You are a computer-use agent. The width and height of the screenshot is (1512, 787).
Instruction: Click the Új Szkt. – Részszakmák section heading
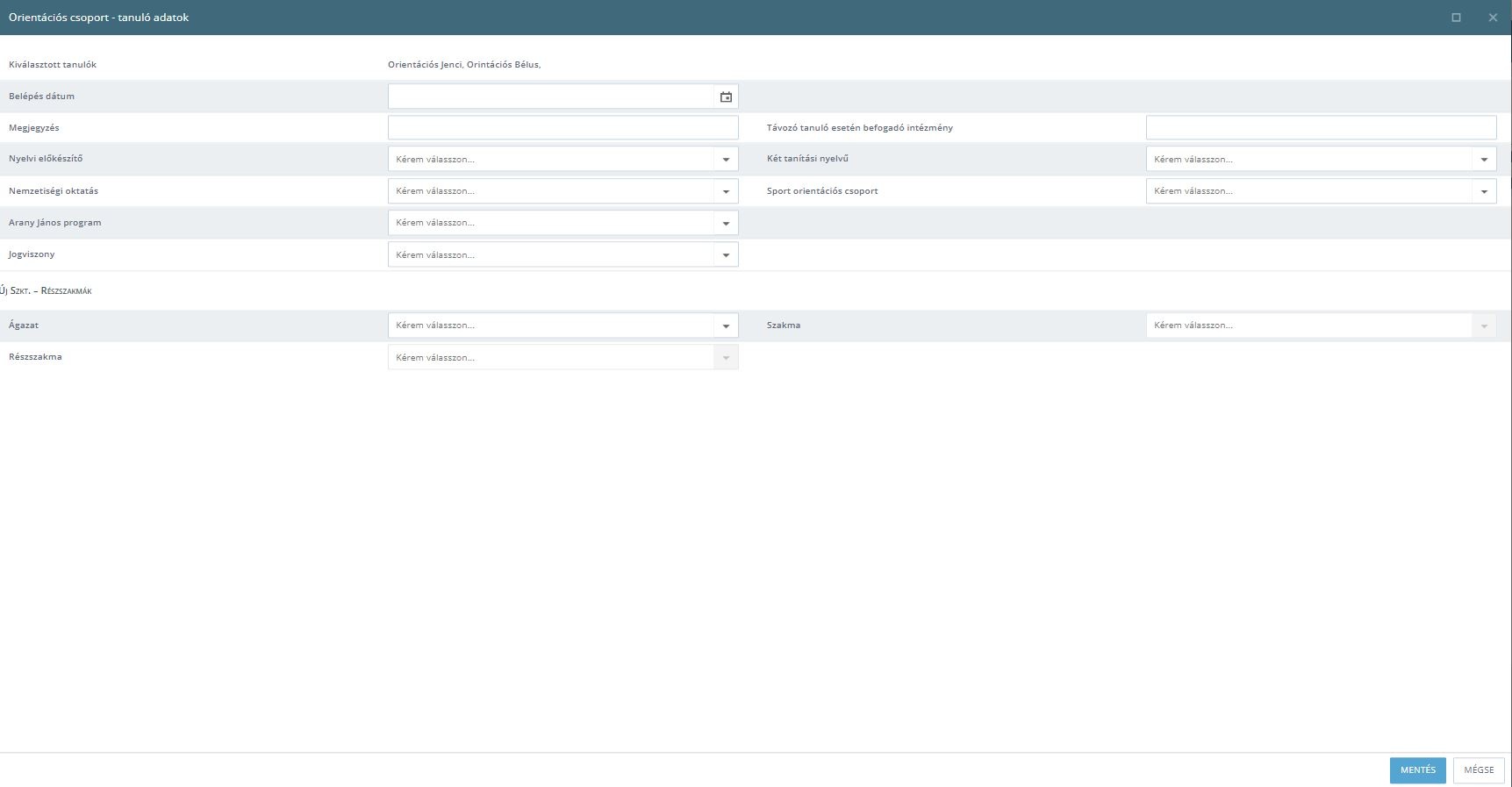(46, 290)
